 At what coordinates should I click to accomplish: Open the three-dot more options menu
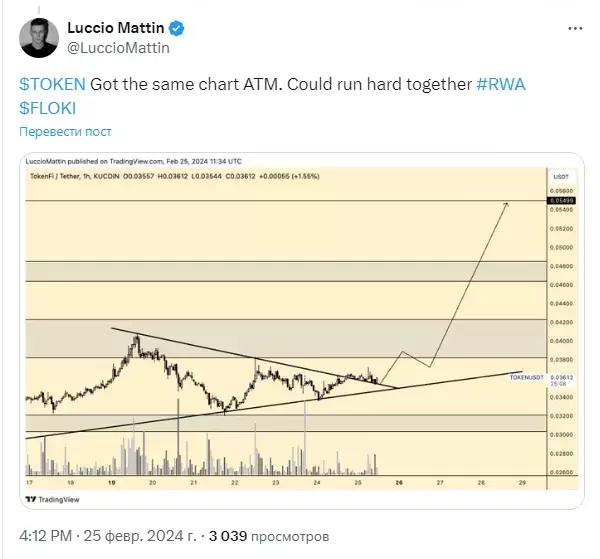(x=575, y=28)
